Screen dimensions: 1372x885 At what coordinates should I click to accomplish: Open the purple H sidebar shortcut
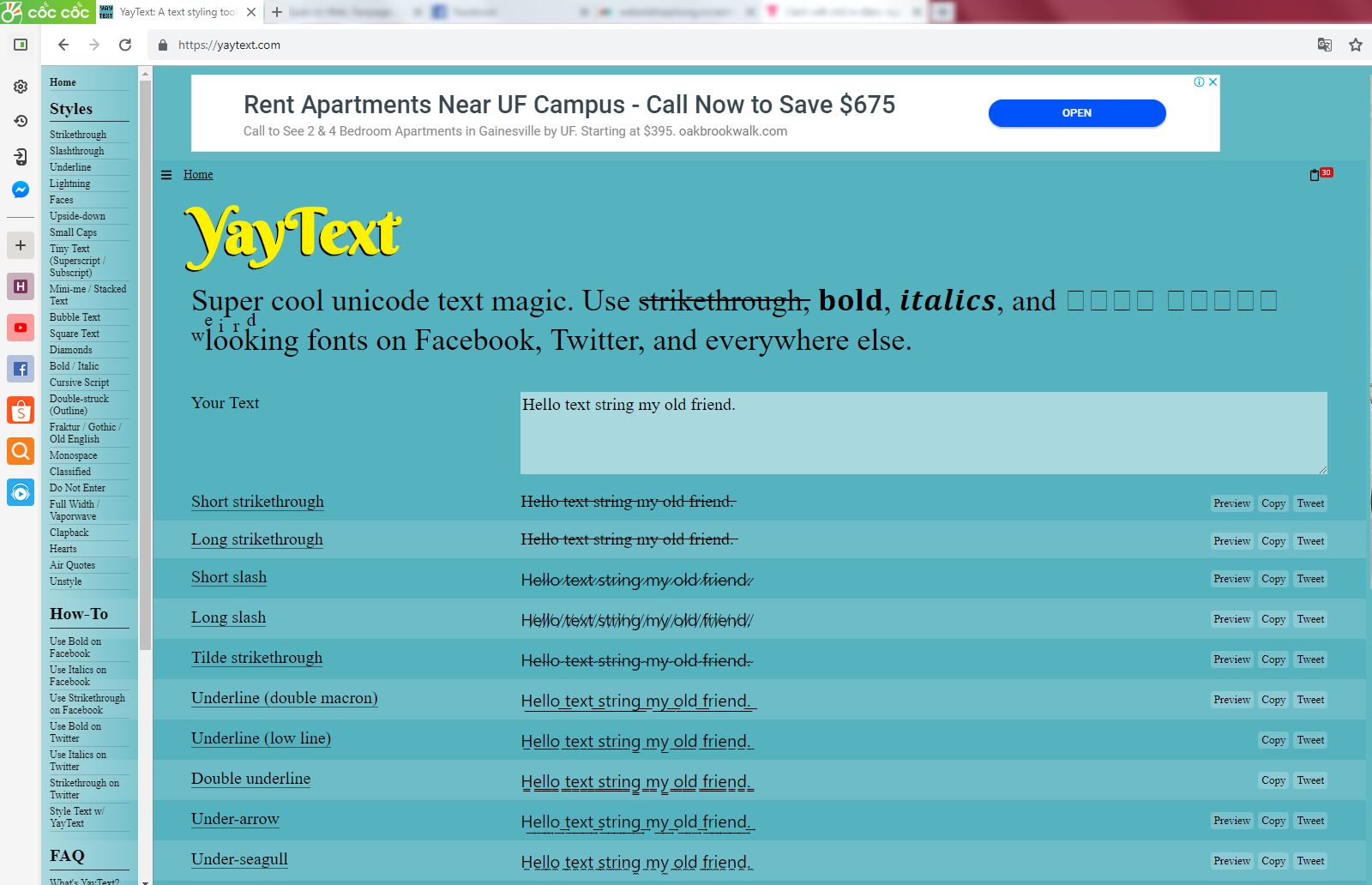pos(21,286)
